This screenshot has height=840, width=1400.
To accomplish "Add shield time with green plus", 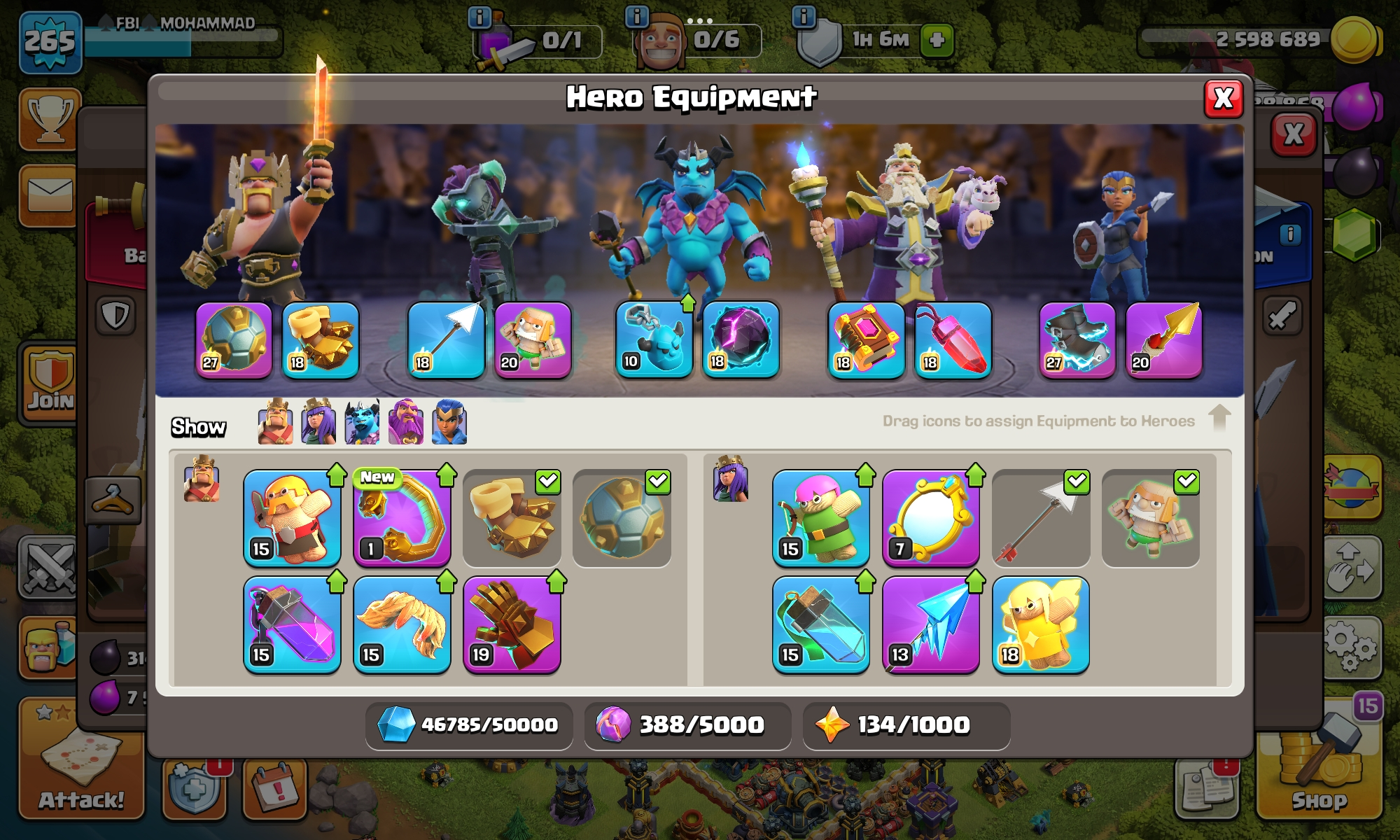I will (937, 40).
